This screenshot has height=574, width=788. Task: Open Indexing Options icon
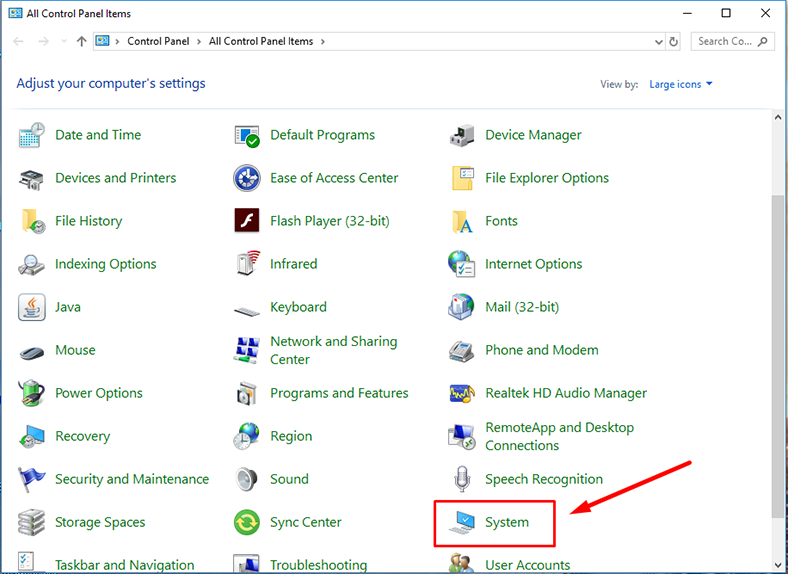31,264
